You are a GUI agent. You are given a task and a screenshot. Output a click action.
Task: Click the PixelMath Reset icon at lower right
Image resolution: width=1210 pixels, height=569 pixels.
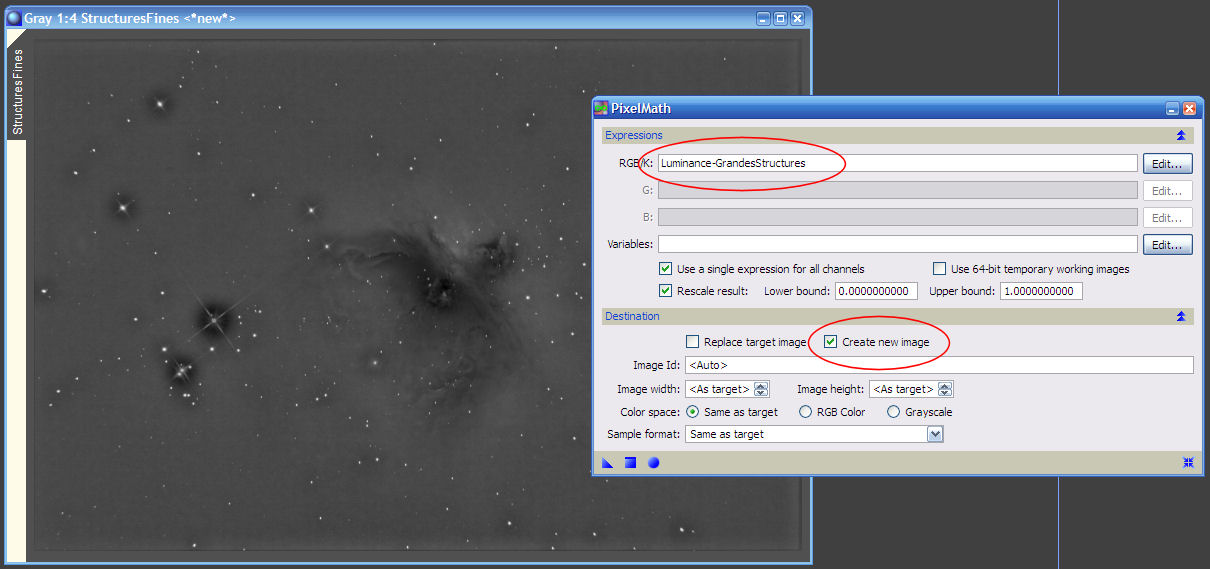pyautogui.click(x=1187, y=462)
